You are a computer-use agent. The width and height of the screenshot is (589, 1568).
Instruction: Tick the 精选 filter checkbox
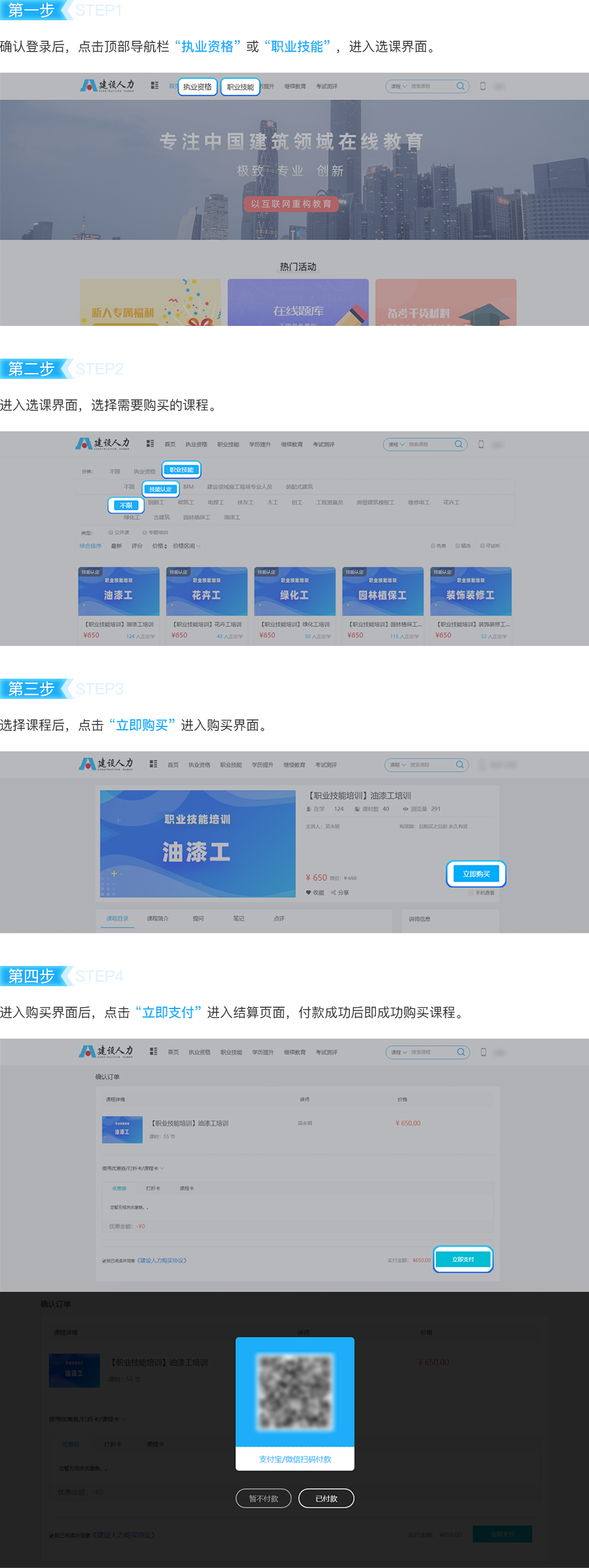coord(457,546)
